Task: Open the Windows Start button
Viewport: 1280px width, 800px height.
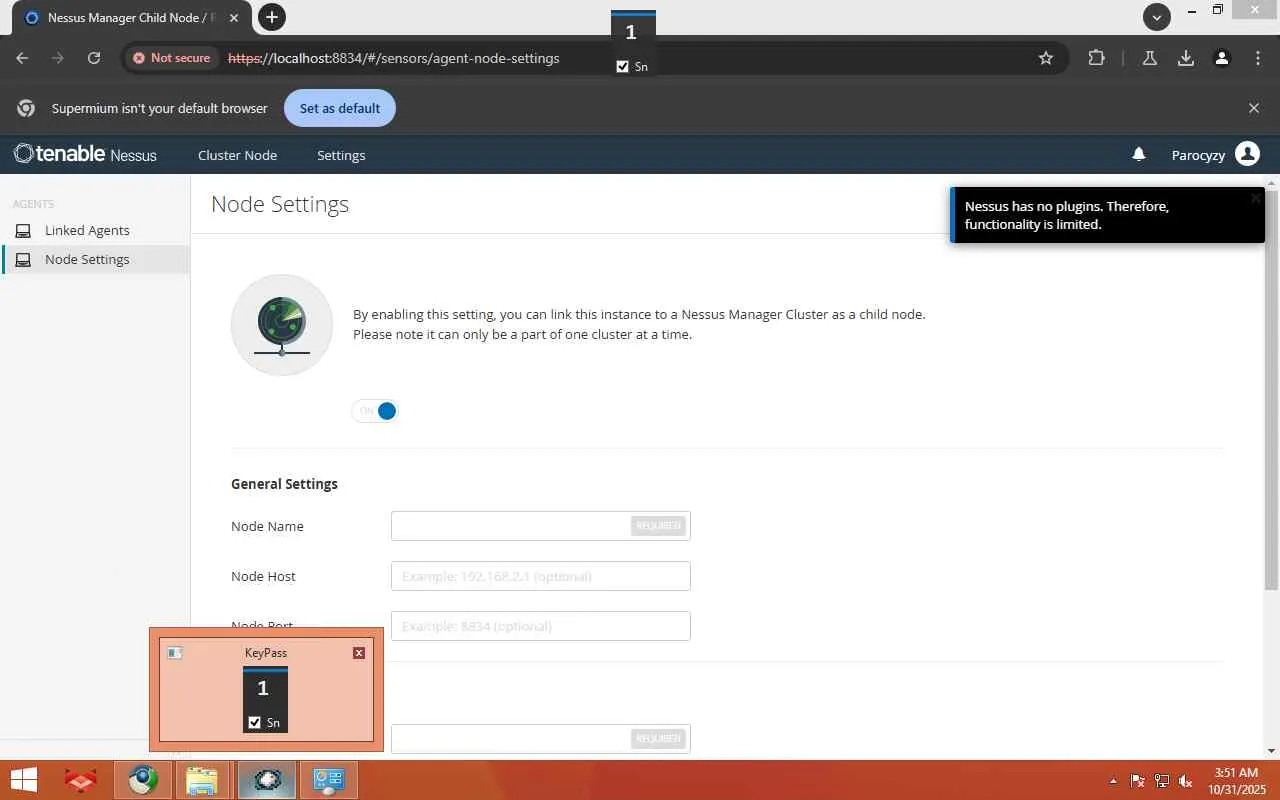Action: coord(23,780)
